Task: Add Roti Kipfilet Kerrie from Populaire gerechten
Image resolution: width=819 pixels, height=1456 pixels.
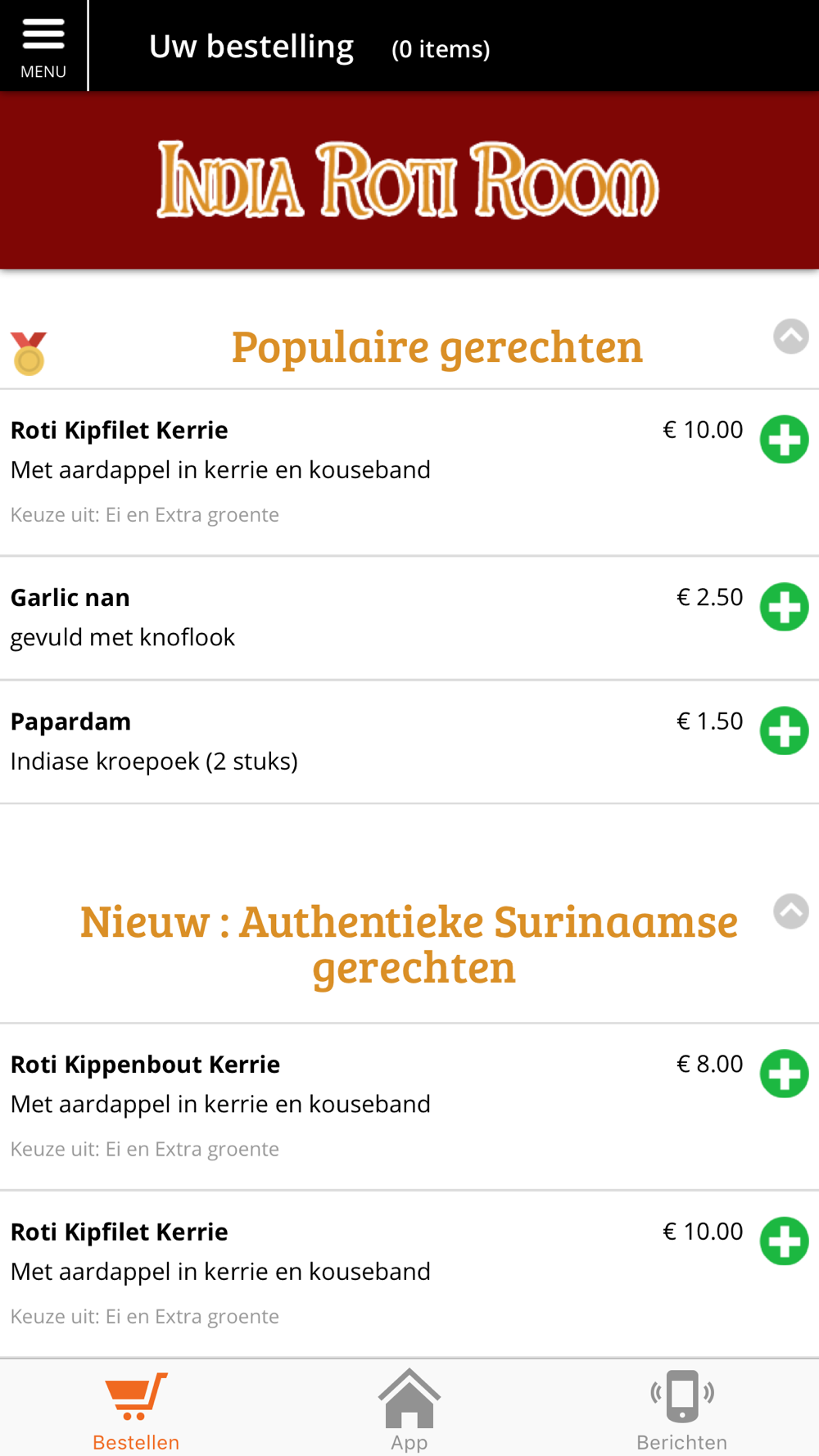Action: click(x=784, y=440)
